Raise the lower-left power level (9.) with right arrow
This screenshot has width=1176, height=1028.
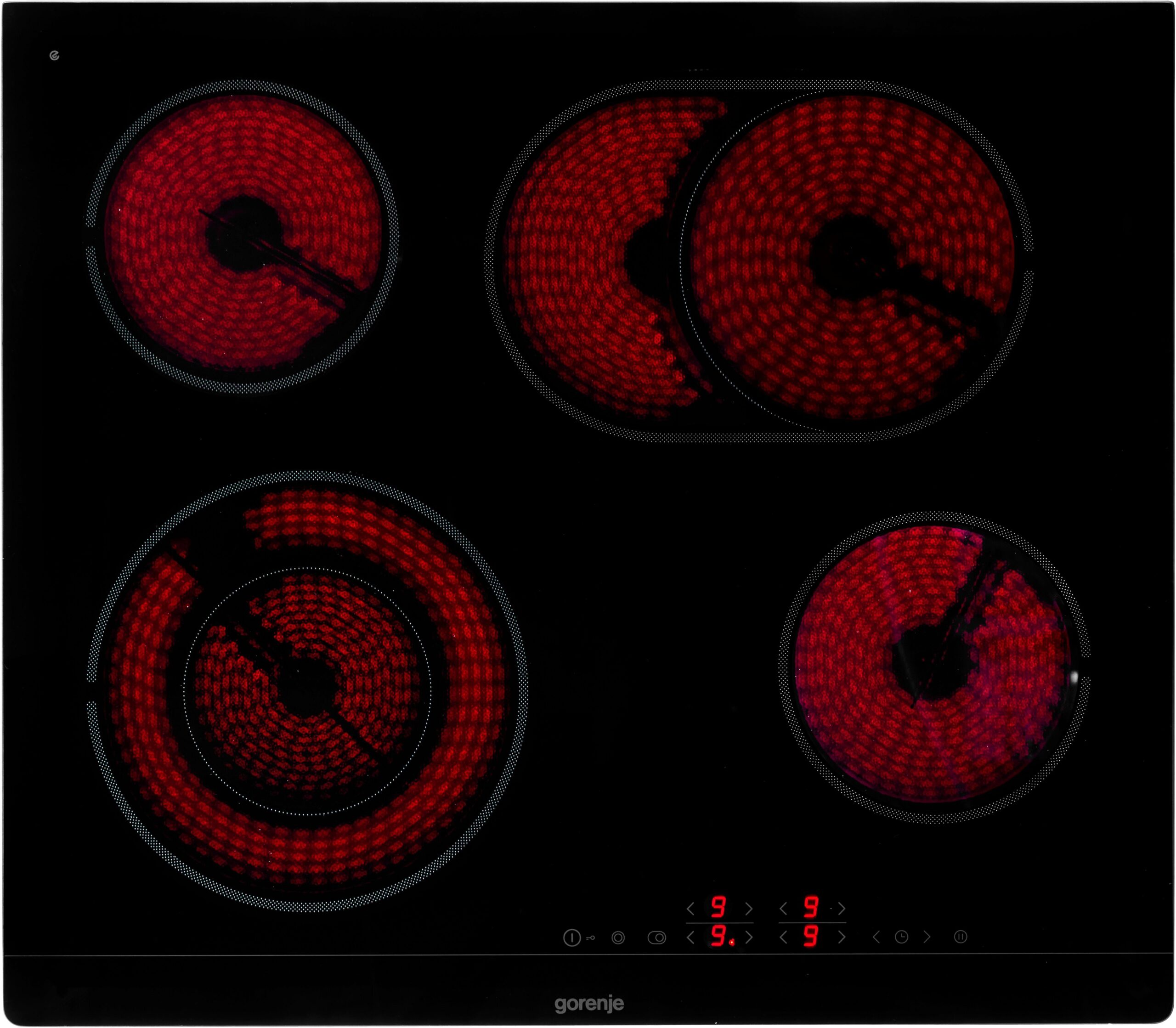click(x=749, y=938)
